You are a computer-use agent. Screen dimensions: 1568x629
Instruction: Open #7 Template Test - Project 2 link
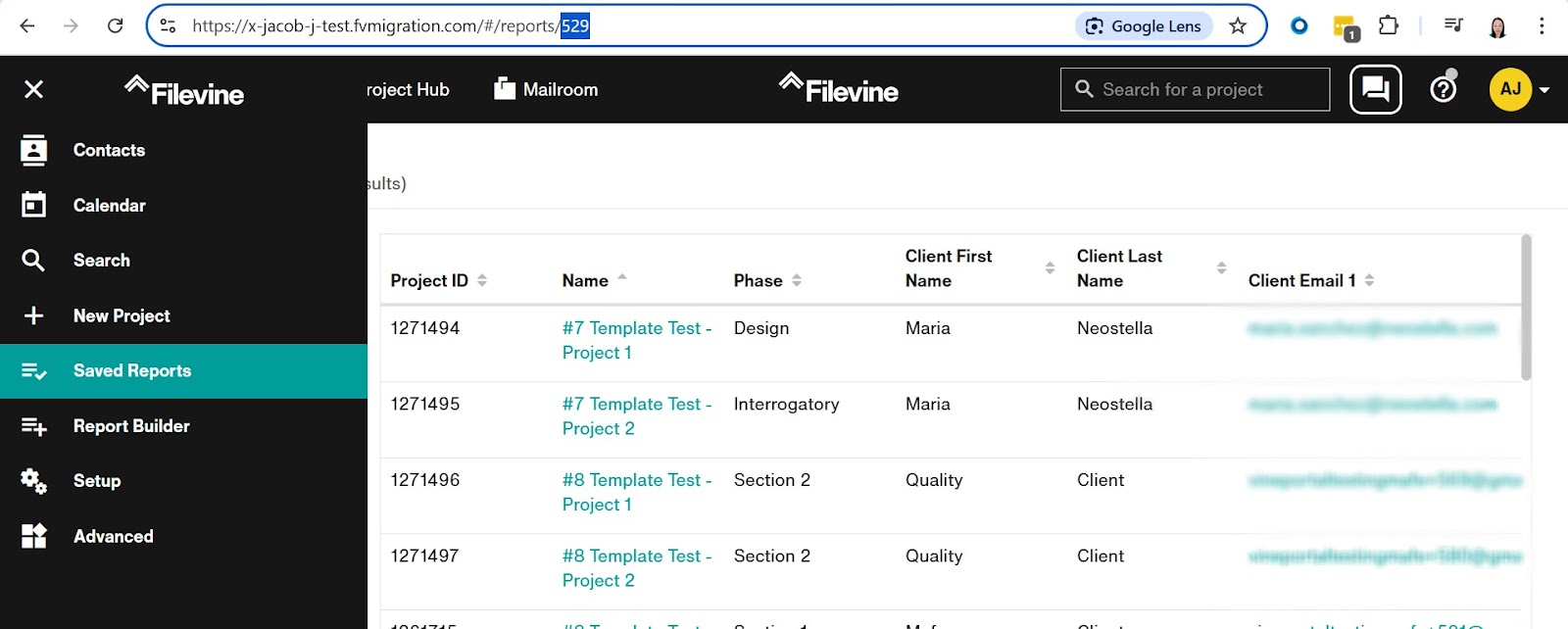(x=637, y=415)
